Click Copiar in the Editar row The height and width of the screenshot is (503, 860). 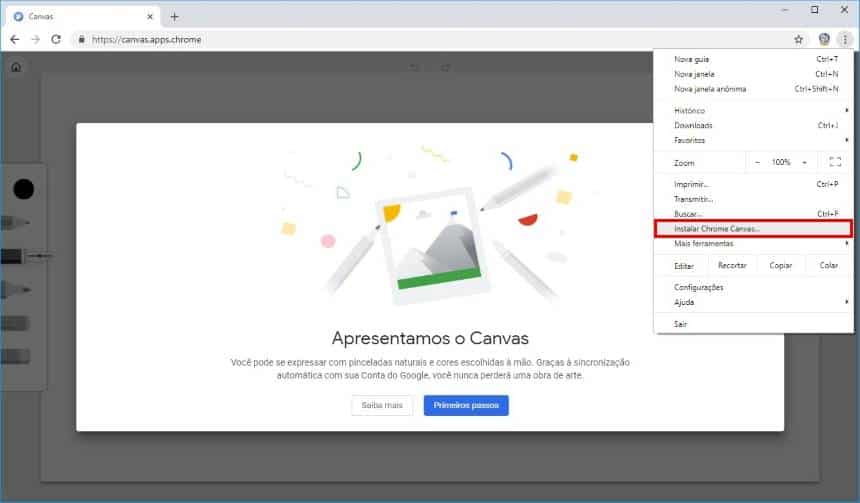point(780,265)
